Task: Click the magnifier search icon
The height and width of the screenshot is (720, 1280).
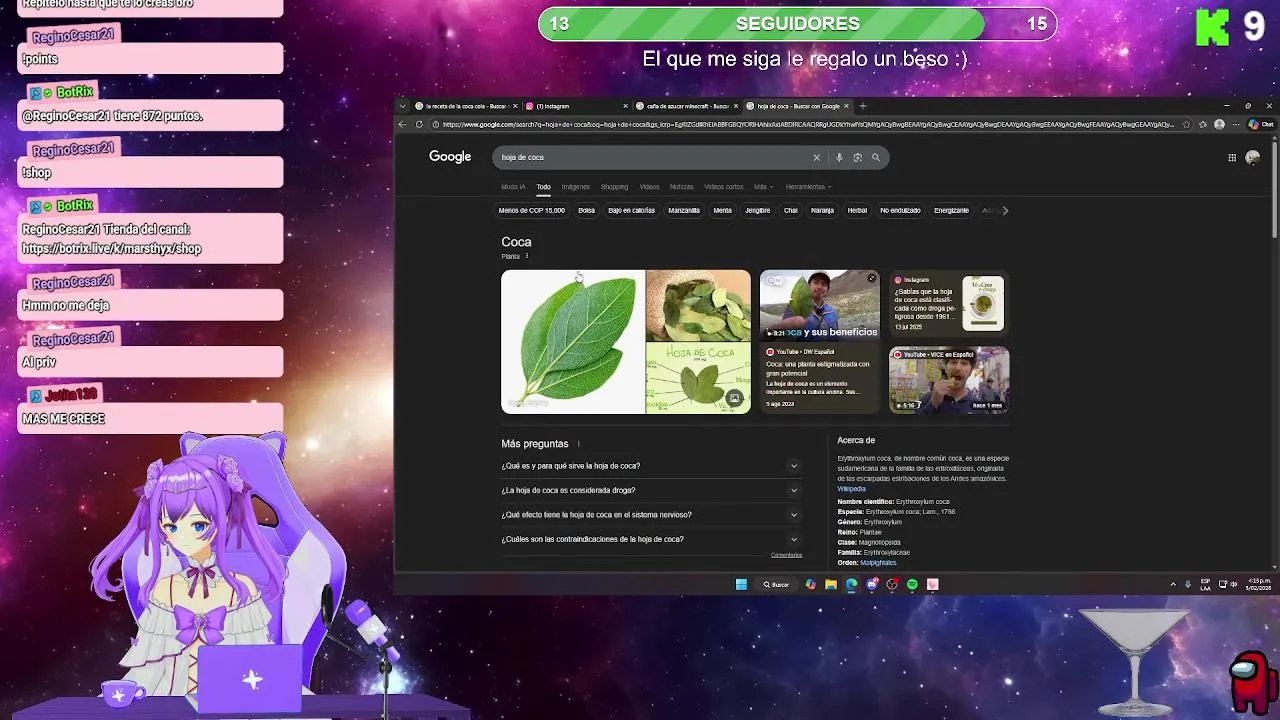Action: click(x=876, y=157)
